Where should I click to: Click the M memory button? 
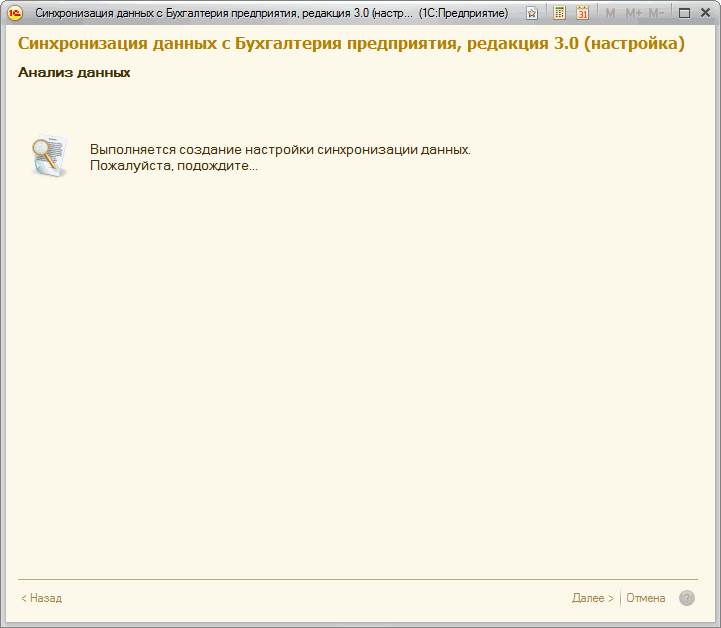[610, 13]
